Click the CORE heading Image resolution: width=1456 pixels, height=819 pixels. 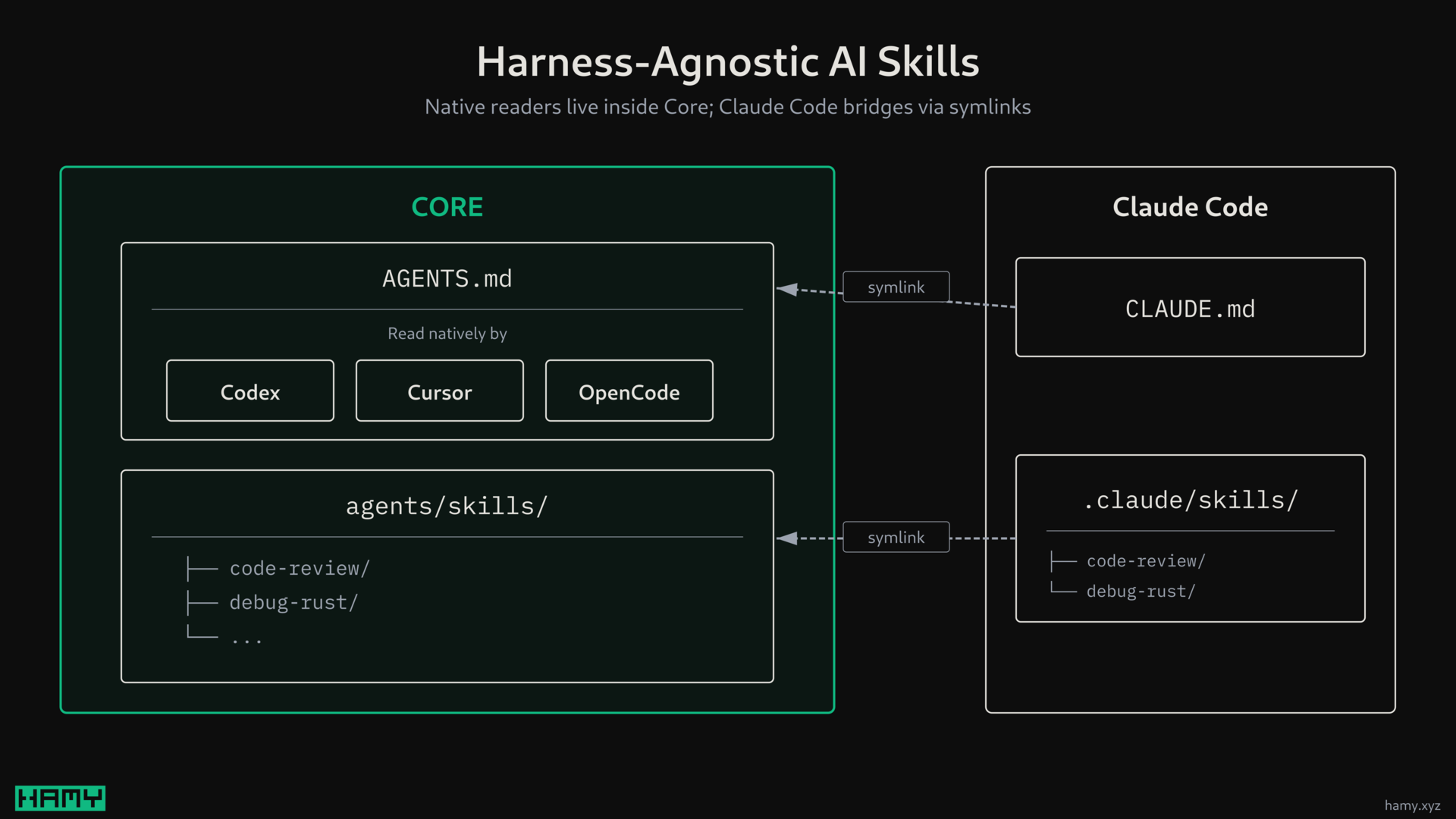tap(447, 207)
